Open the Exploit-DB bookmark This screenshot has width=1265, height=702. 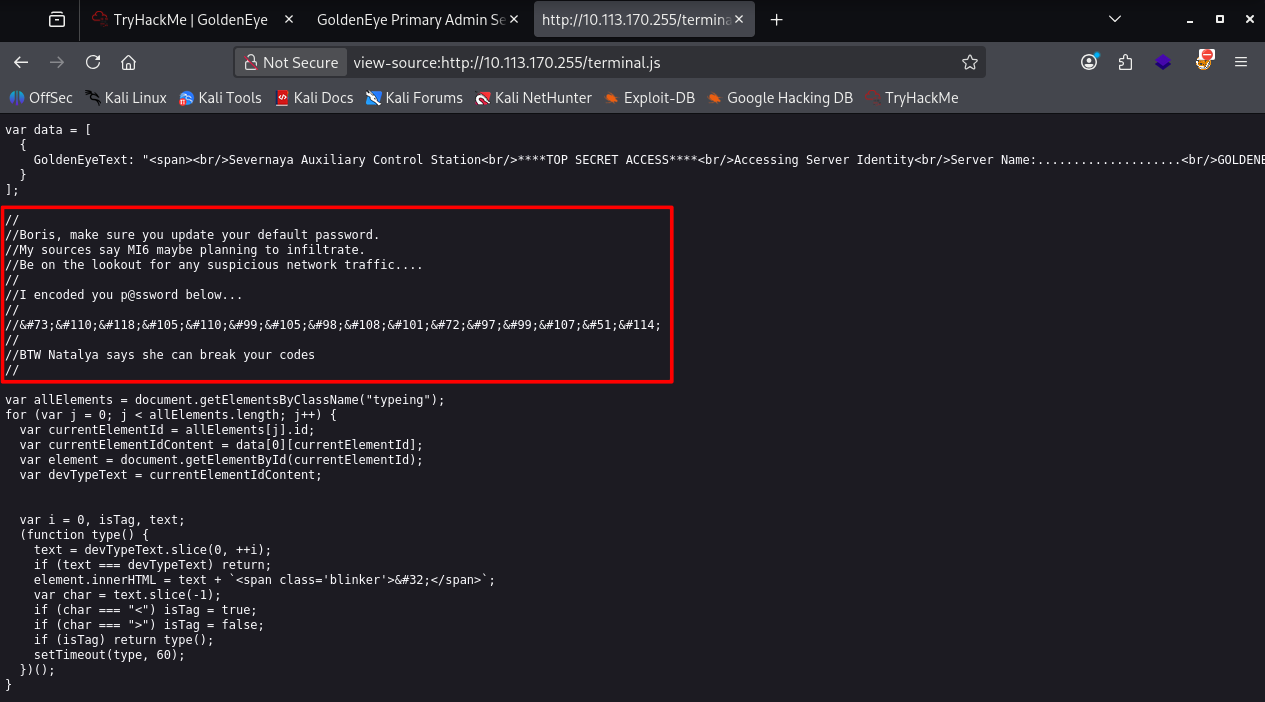click(x=649, y=98)
